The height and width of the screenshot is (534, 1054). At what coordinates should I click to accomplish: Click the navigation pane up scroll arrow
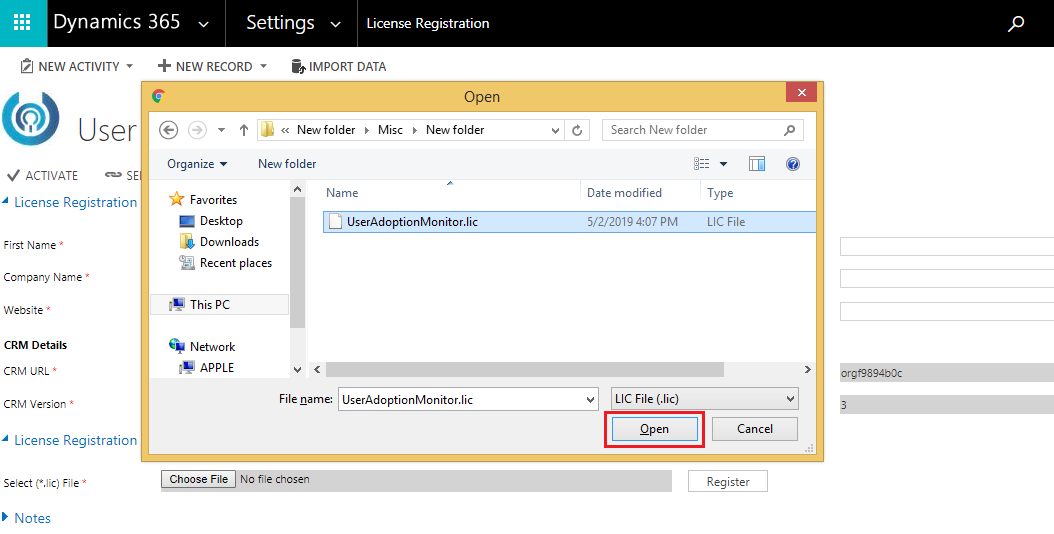point(297,190)
